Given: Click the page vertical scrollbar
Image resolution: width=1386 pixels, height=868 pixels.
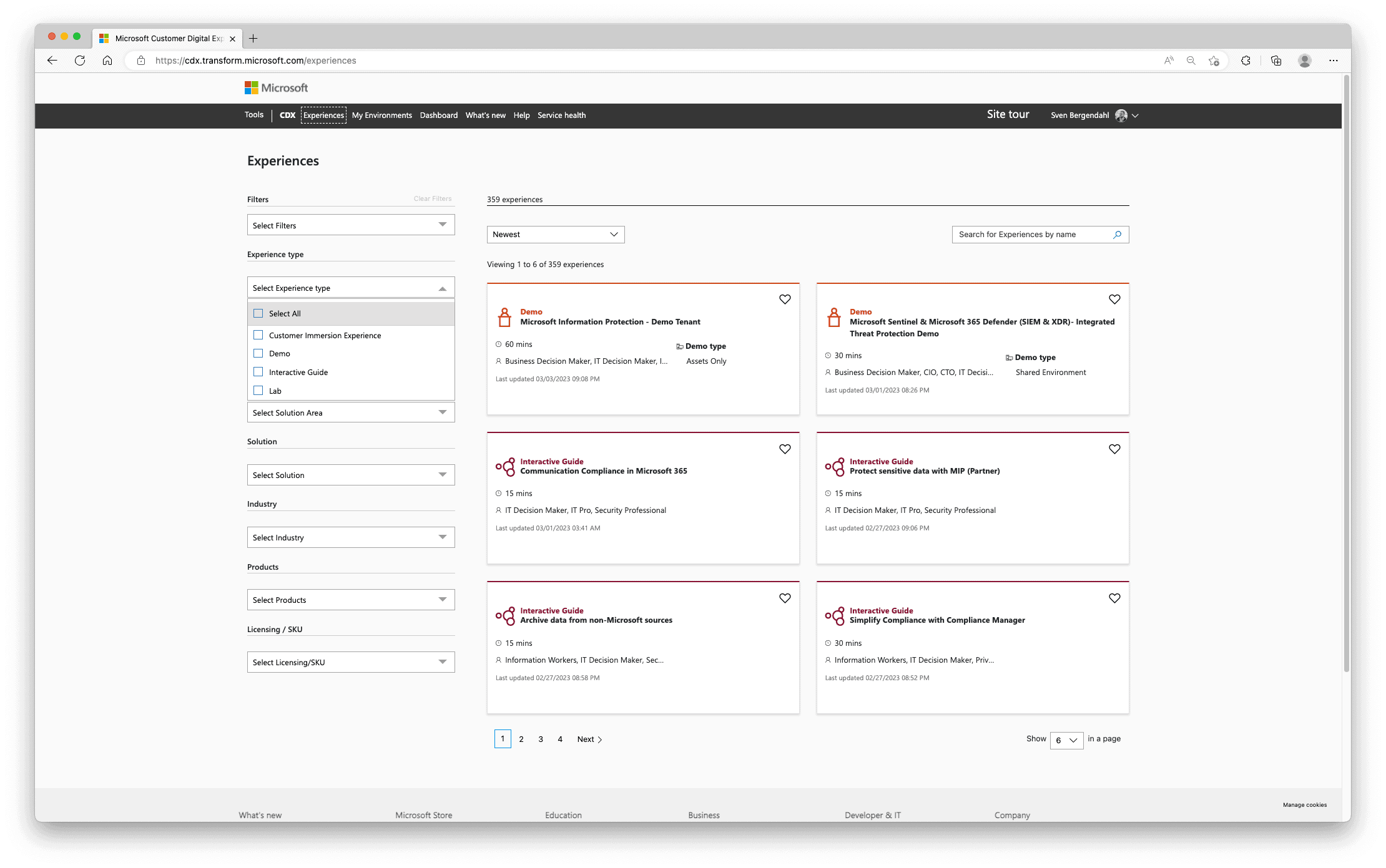Looking at the screenshot, I should pyautogui.click(x=1346, y=374).
